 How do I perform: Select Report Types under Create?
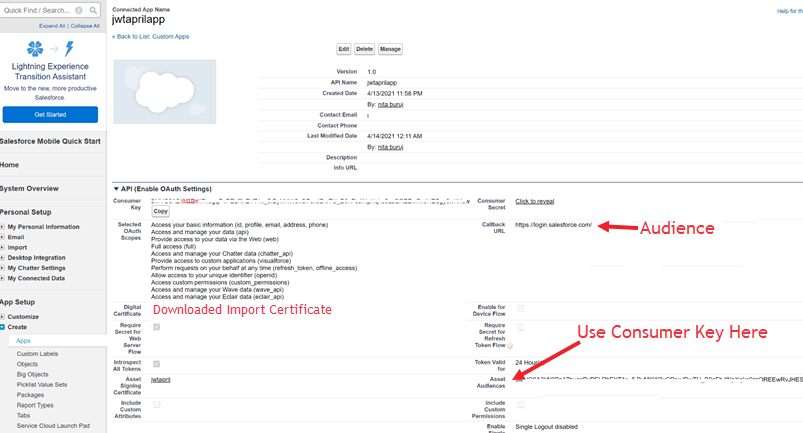tap(35, 405)
